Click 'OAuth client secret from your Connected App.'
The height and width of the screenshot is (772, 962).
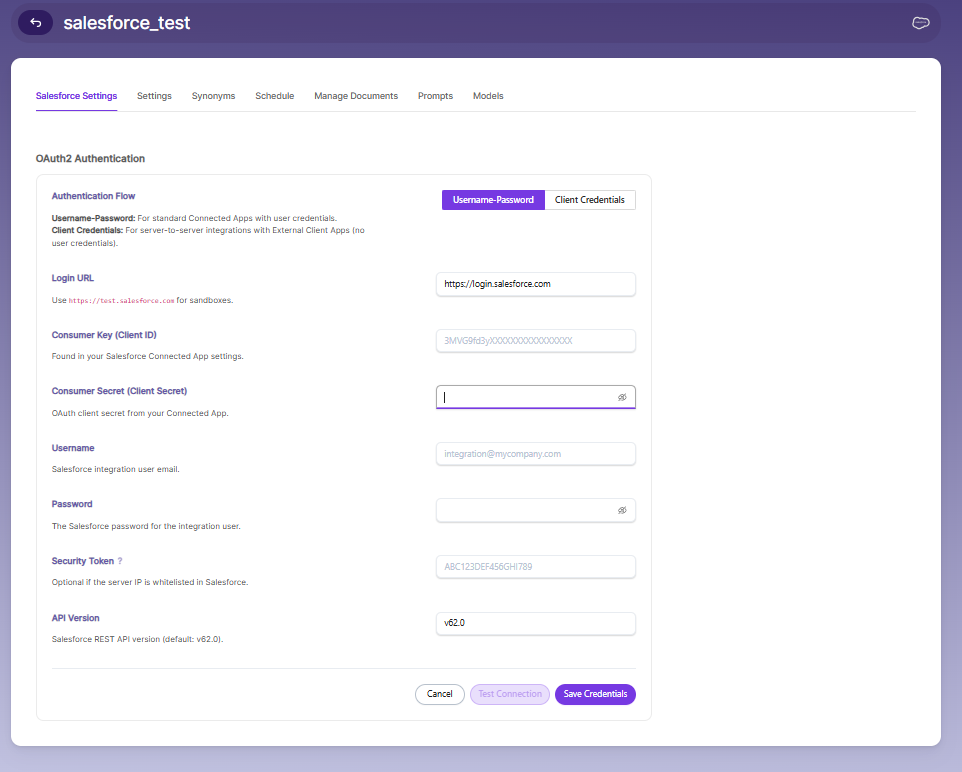click(140, 413)
